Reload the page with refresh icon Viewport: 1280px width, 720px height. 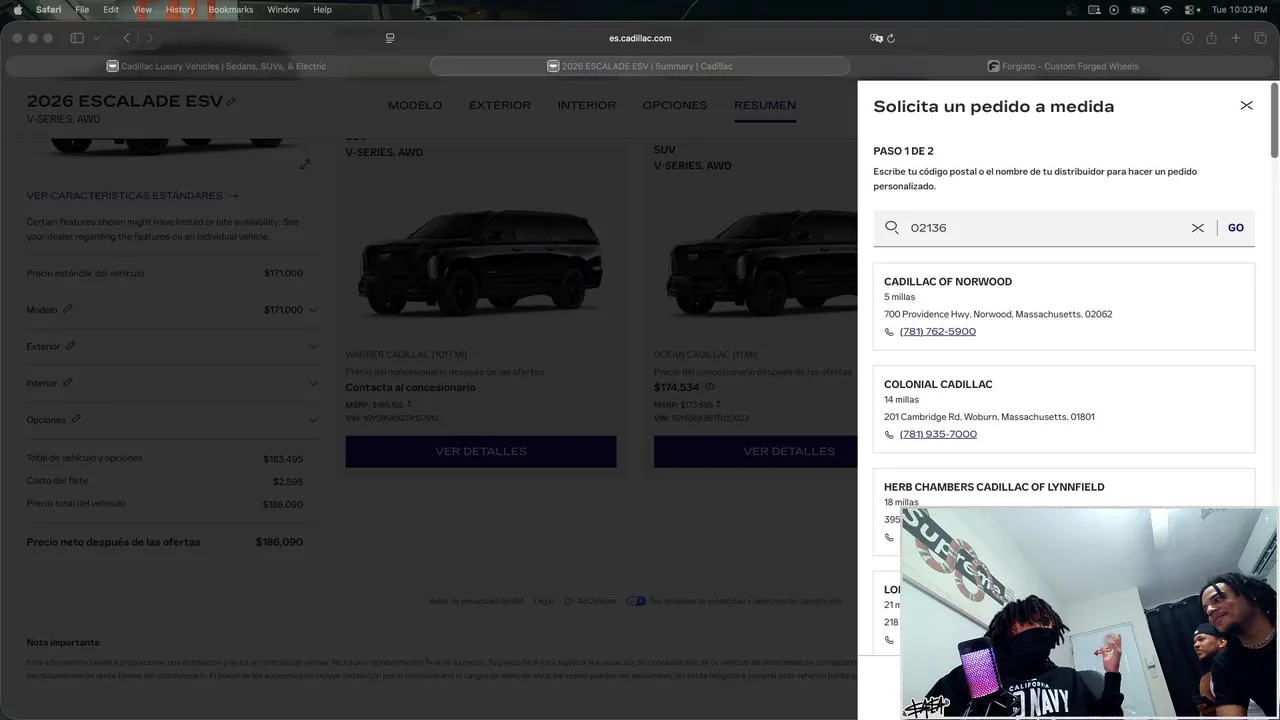click(891, 38)
